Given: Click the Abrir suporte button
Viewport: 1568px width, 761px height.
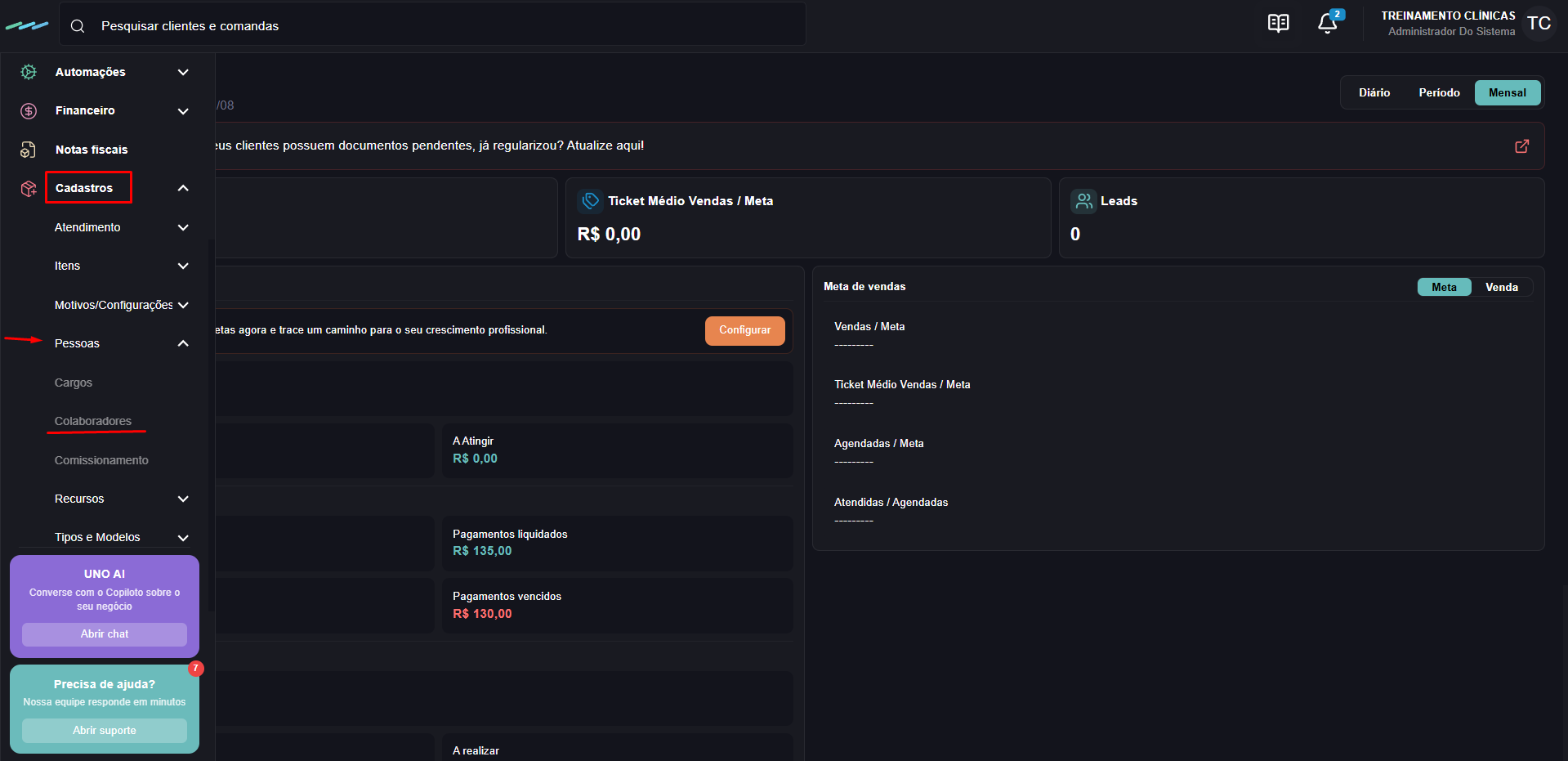Looking at the screenshot, I should pos(105,731).
